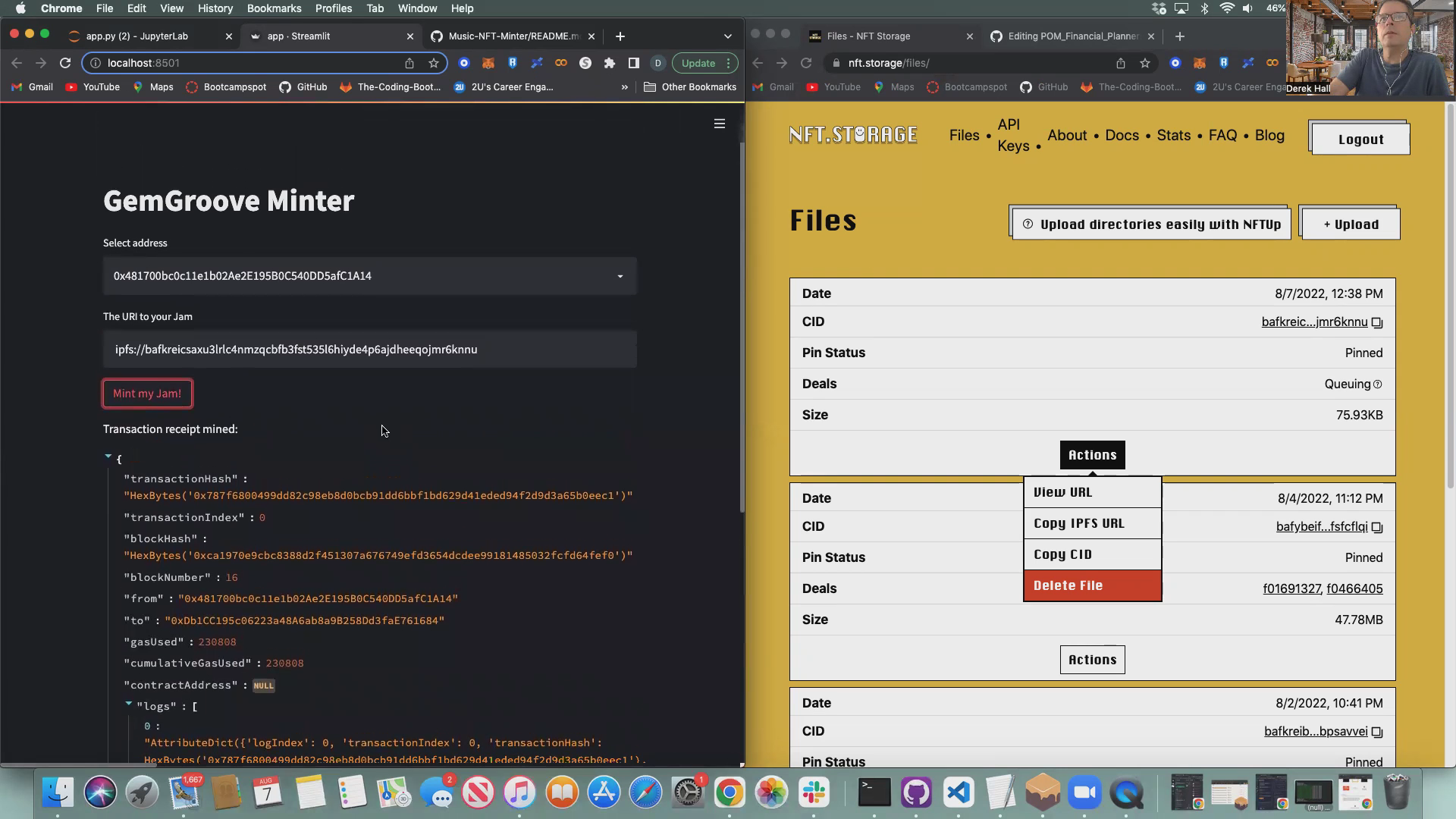The image size is (1456, 819).
Task: Open Streamlit hamburger menu
Action: point(720,124)
